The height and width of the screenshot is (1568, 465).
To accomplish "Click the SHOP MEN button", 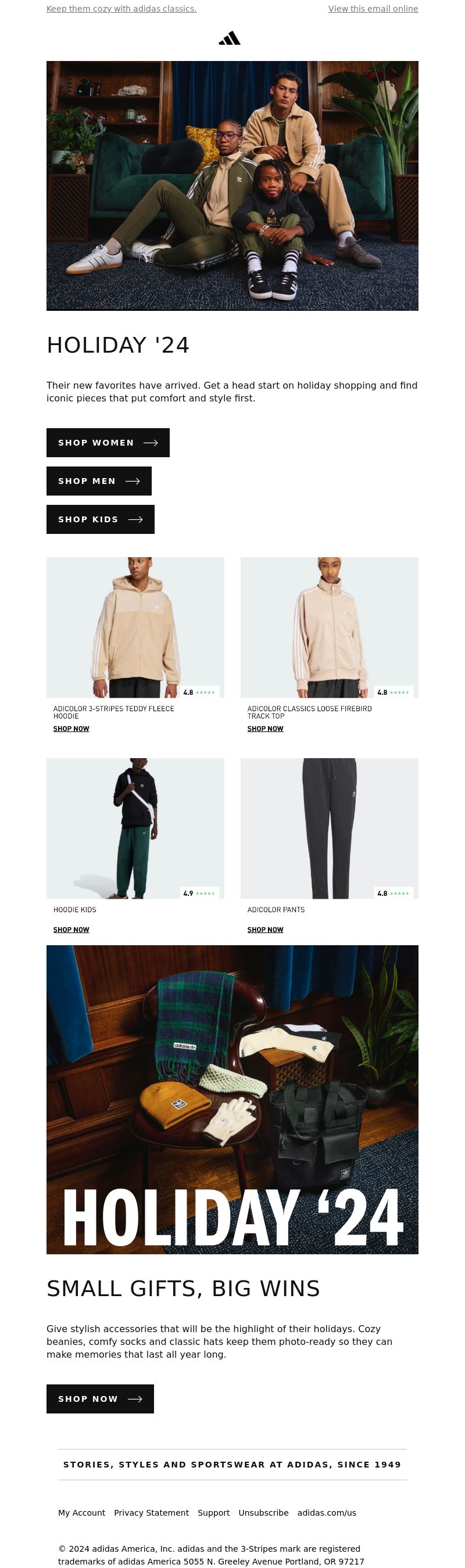I will pyautogui.click(x=99, y=481).
